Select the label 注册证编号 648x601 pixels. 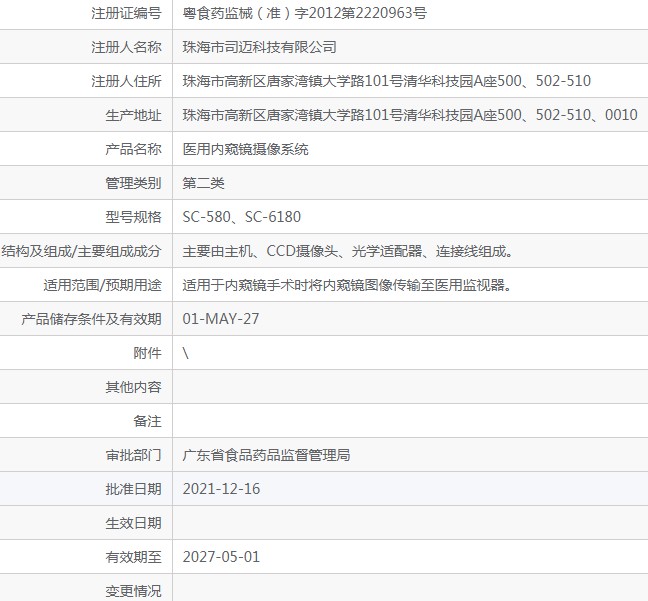pos(126,13)
